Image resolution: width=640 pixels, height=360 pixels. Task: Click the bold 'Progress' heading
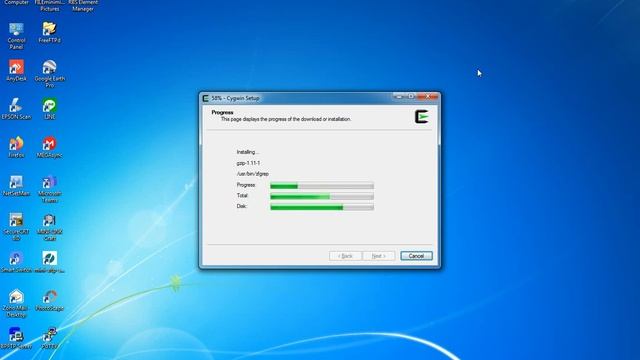(x=222, y=112)
